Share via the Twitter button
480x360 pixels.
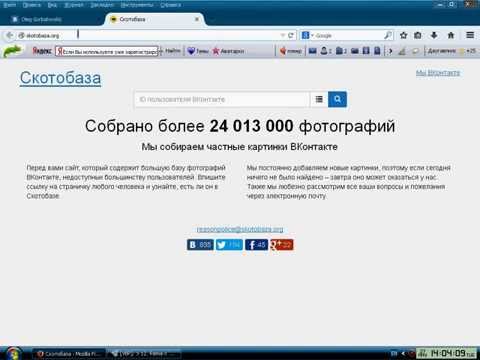point(229,245)
